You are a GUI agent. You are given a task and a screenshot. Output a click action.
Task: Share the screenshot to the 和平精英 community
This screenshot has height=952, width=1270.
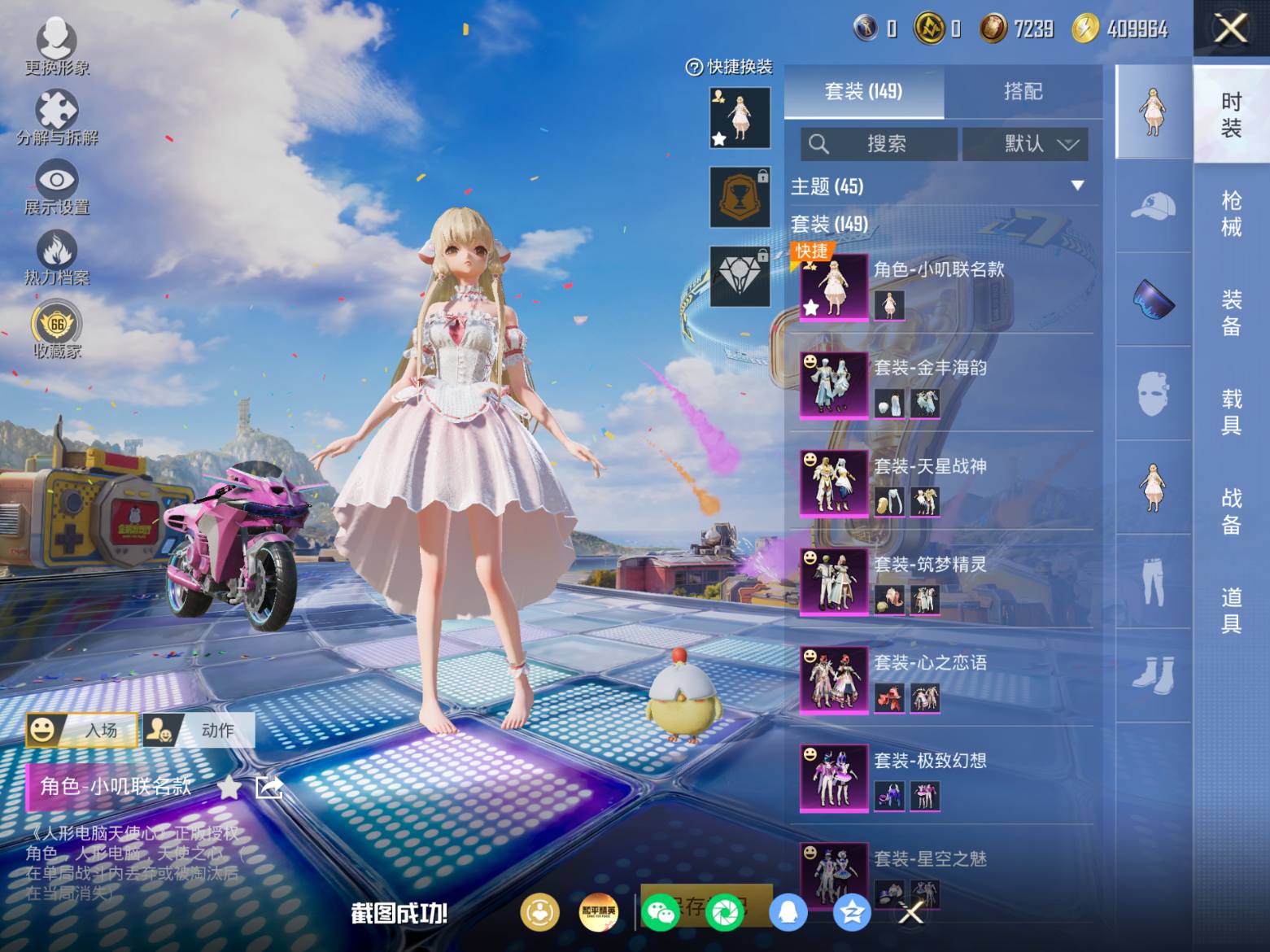point(599,913)
